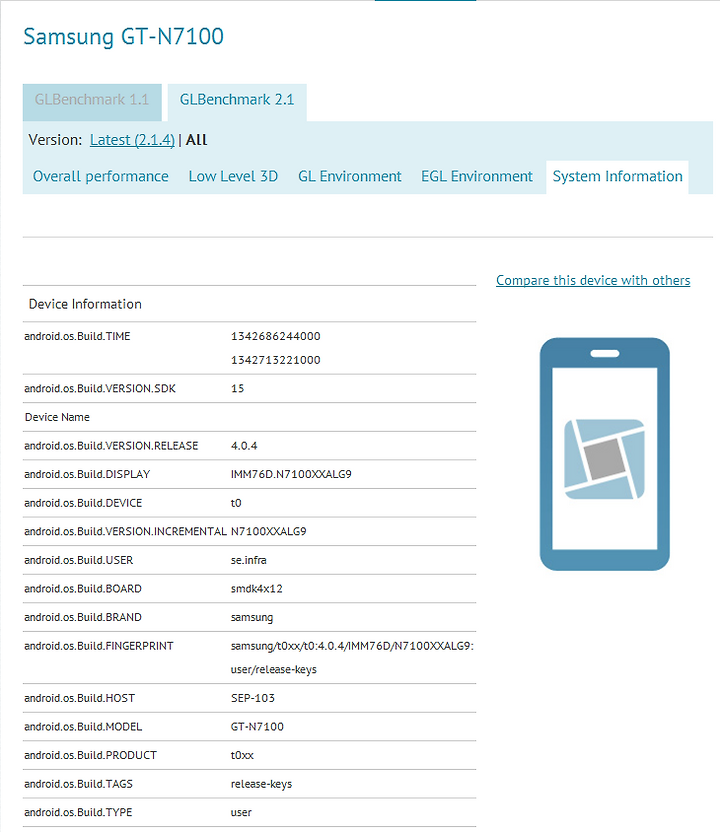Click the android.os.Build.PRODUCT label
The width and height of the screenshot is (720, 832).
pyautogui.click(x=91, y=756)
